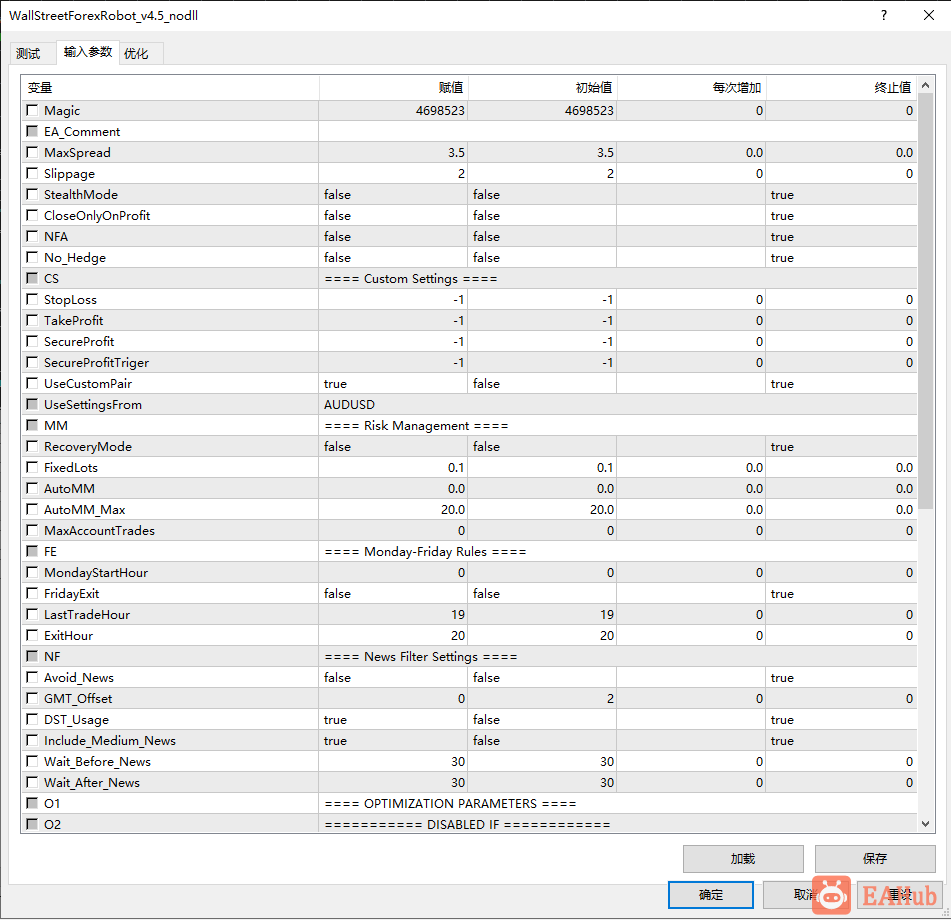Click the Include_Medium_News 赋值 value true
This screenshot has width=951, height=921.
[x=335, y=740]
